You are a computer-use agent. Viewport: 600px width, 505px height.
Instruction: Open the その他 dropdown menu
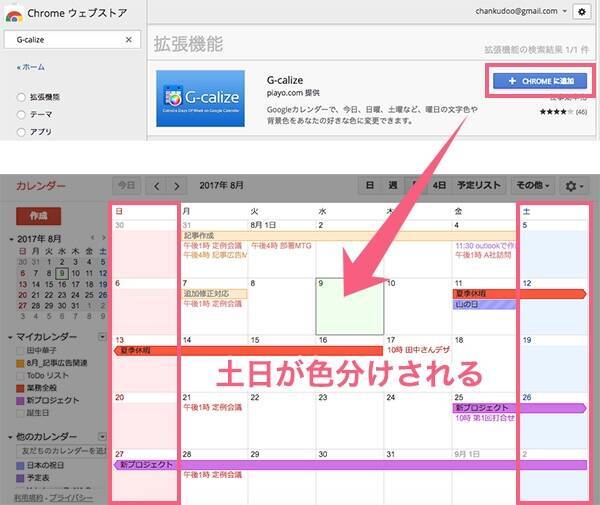click(533, 186)
